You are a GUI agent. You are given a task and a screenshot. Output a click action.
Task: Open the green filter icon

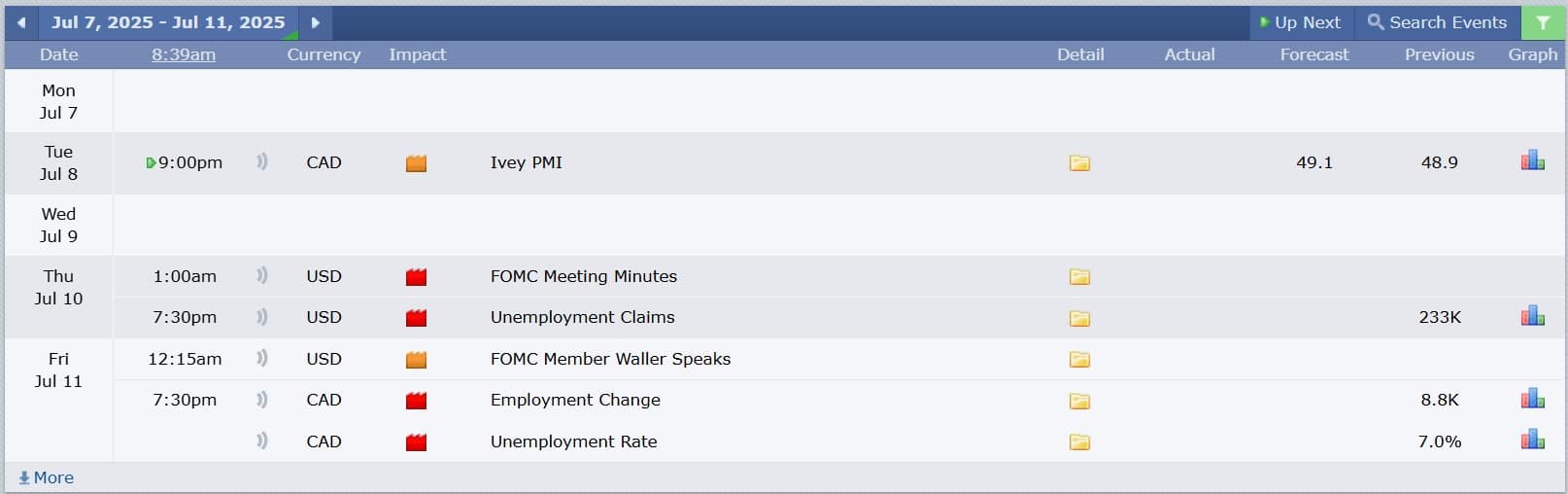(1543, 22)
